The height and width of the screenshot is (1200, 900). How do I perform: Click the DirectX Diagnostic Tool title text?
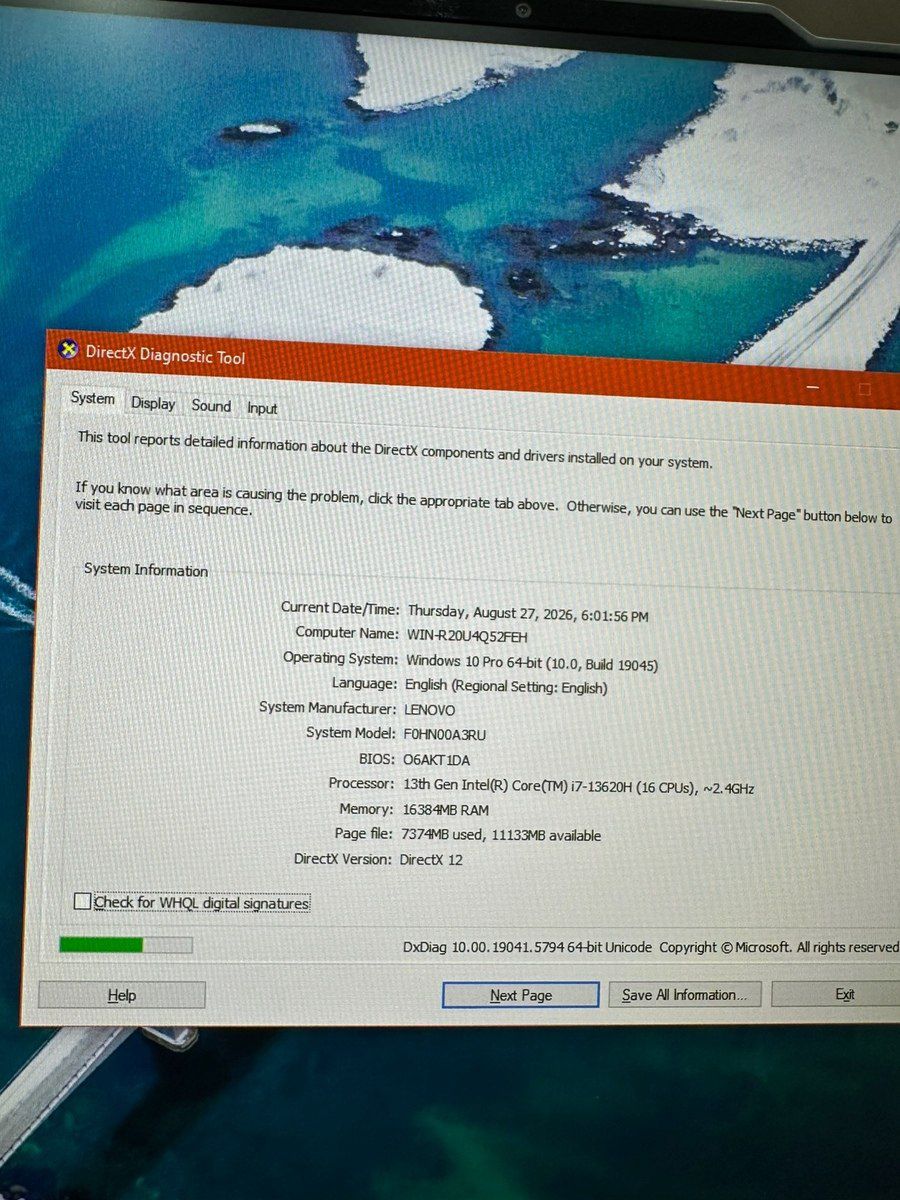(x=165, y=354)
